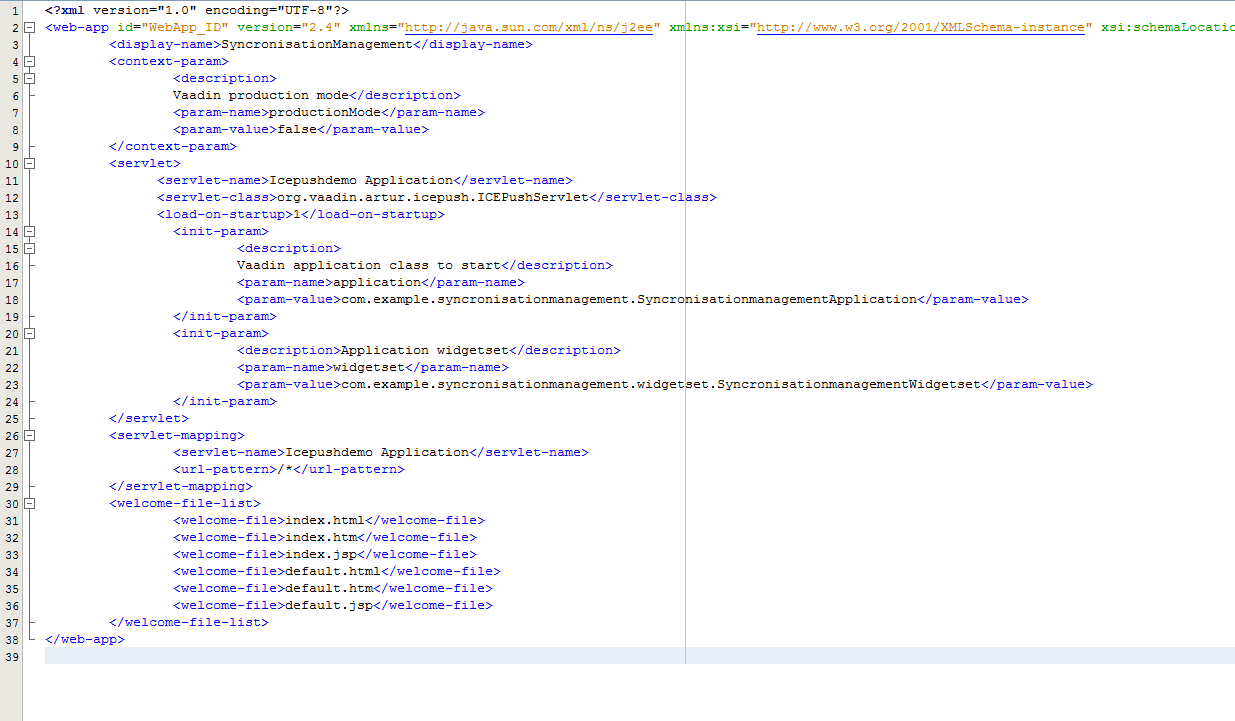Image resolution: width=1235 pixels, height=721 pixels.
Task: Place cursor on the empty line 39
Action: tap(400, 656)
